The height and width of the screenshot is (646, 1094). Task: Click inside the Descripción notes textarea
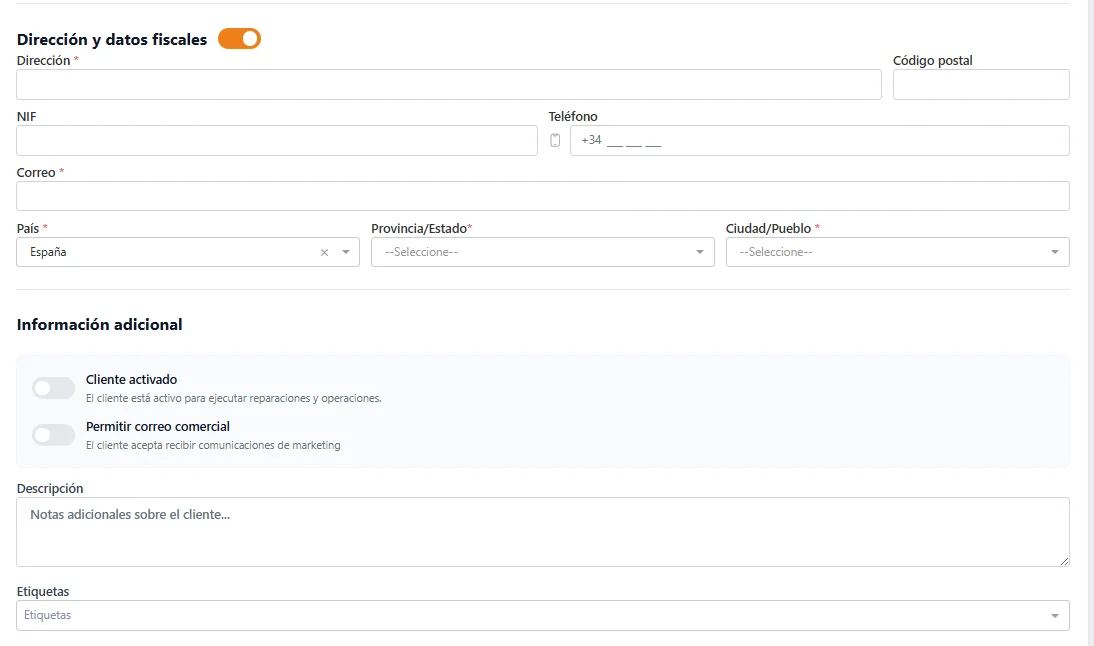click(543, 532)
